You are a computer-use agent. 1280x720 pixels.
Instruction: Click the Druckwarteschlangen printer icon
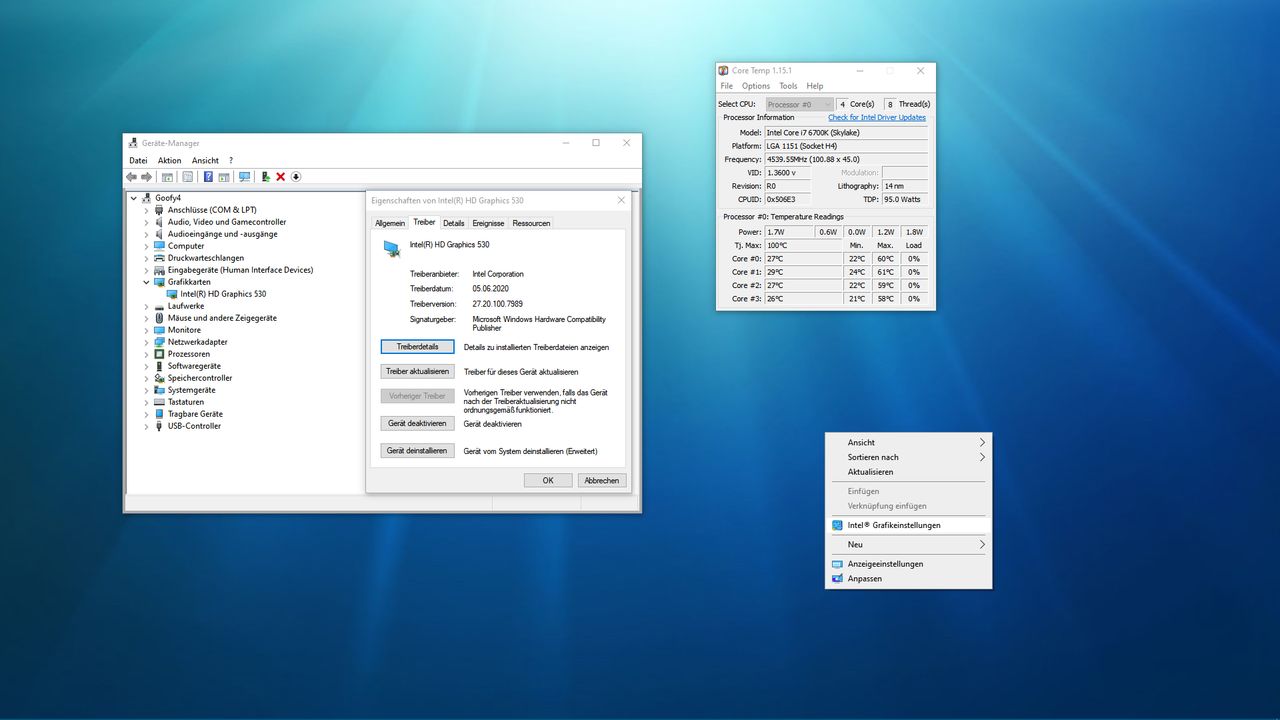(x=159, y=258)
